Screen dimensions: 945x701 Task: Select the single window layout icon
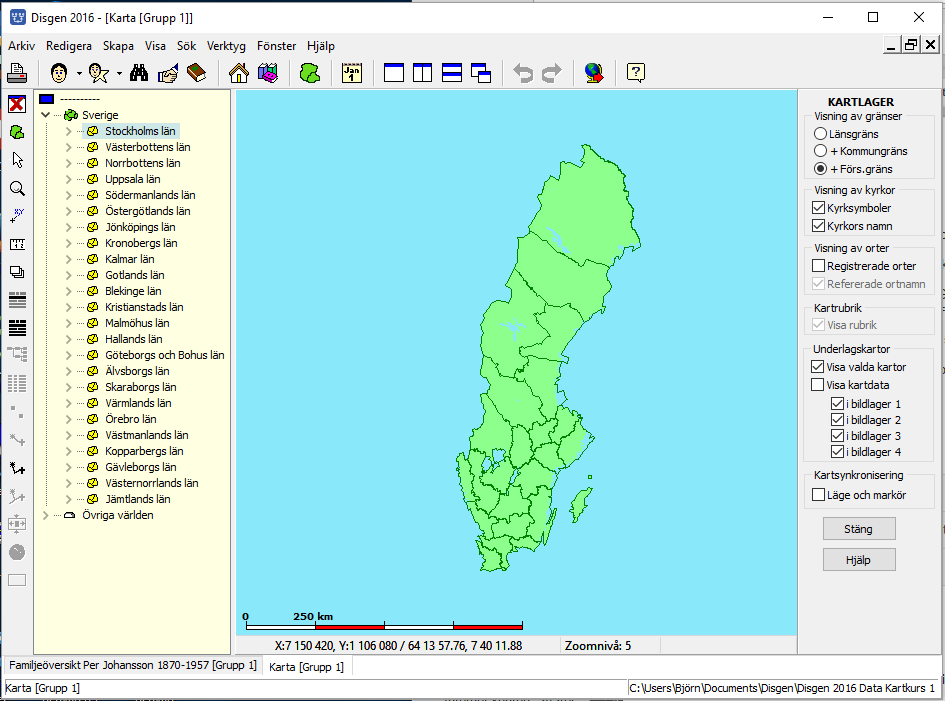[394, 73]
